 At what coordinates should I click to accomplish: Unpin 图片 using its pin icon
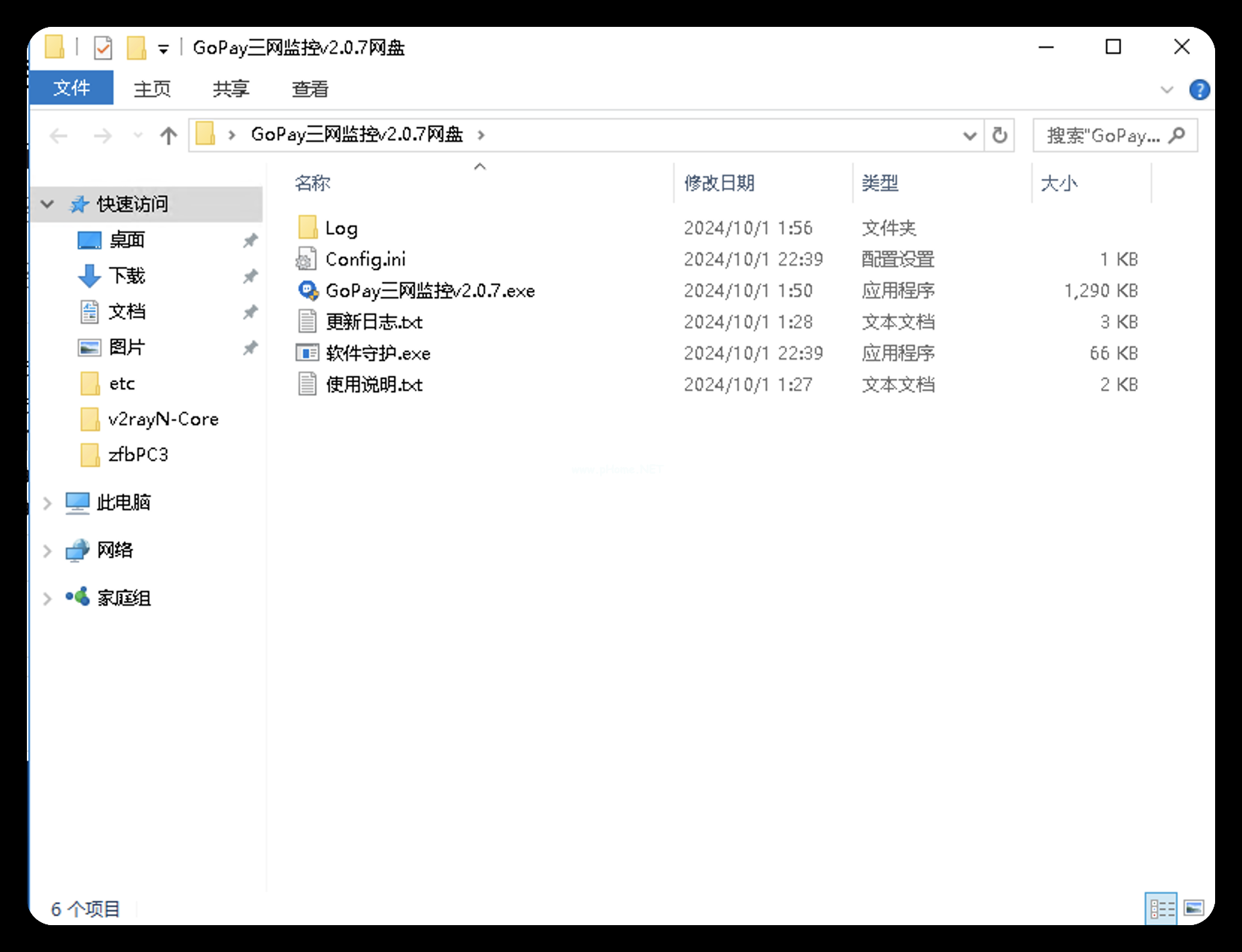point(250,348)
